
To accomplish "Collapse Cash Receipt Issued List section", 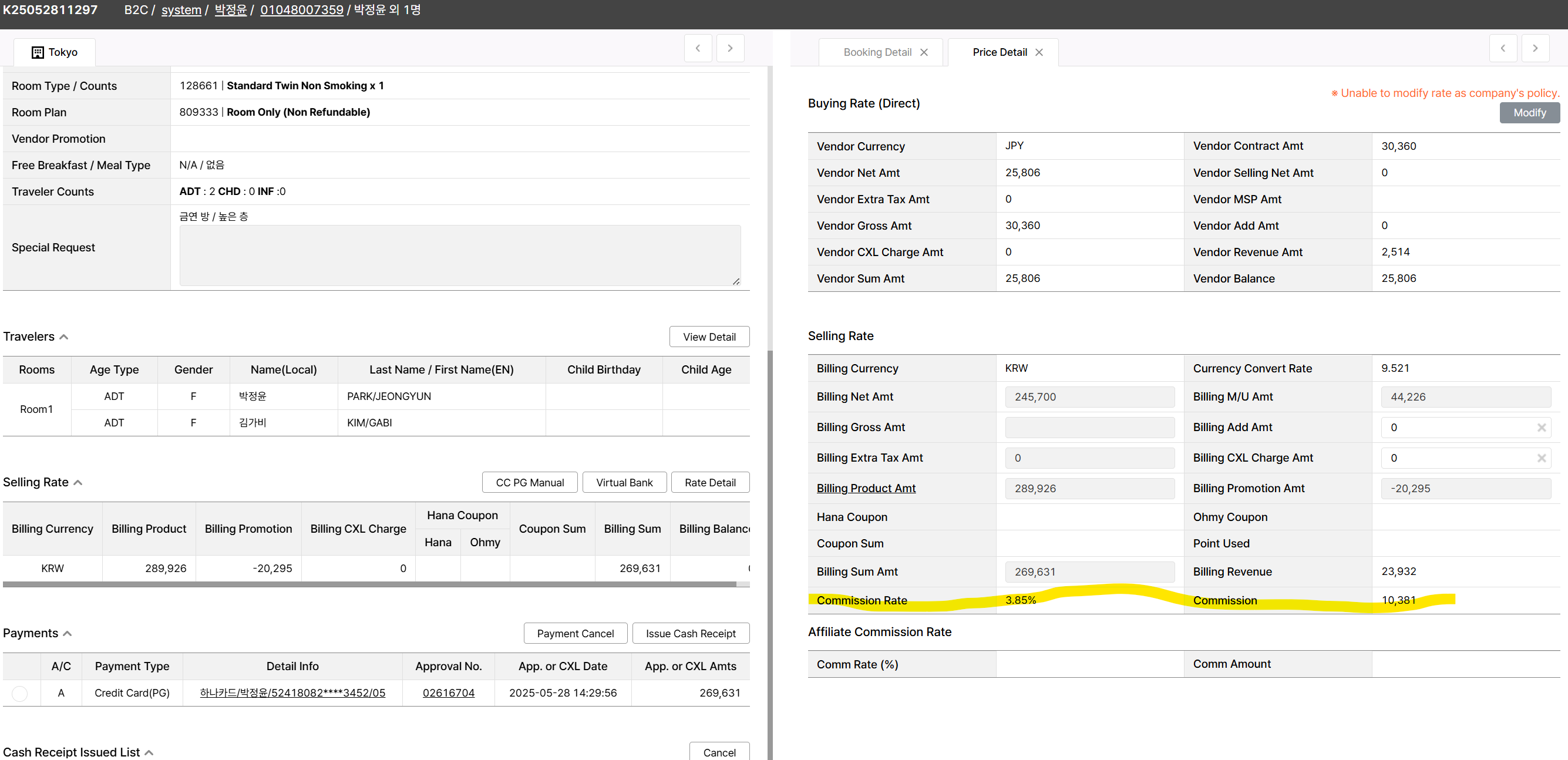I will pyautogui.click(x=149, y=752).
